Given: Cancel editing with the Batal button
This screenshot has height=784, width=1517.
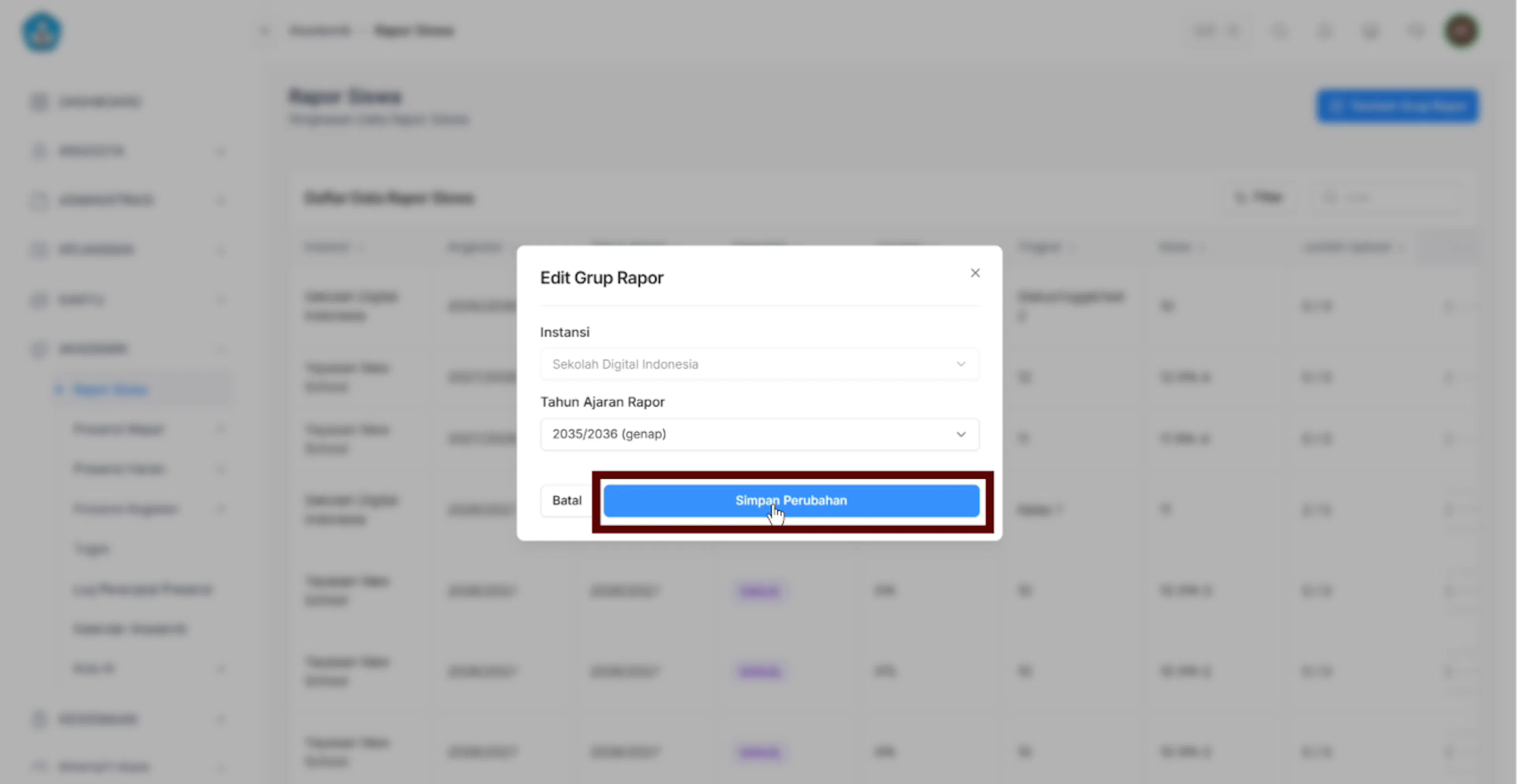Looking at the screenshot, I should pyautogui.click(x=566, y=500).
